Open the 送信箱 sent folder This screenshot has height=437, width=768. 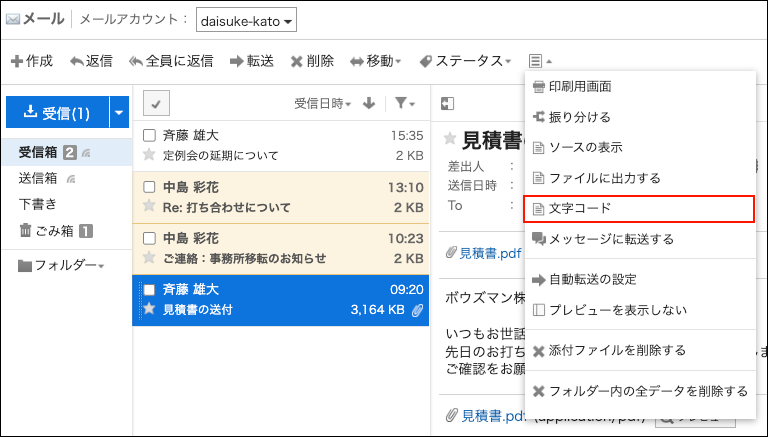(x=38, y=178)
